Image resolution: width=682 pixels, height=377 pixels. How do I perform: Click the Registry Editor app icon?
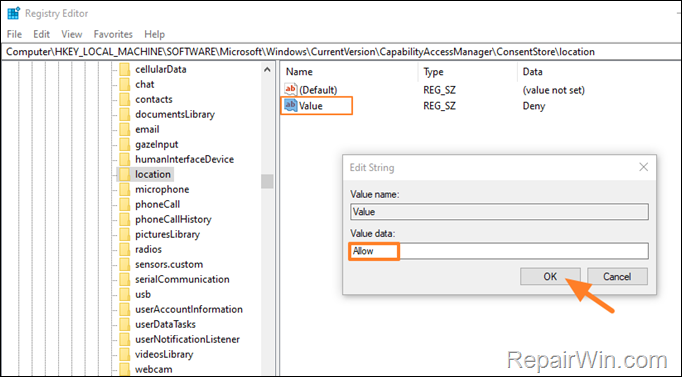(x=13, y=13)
